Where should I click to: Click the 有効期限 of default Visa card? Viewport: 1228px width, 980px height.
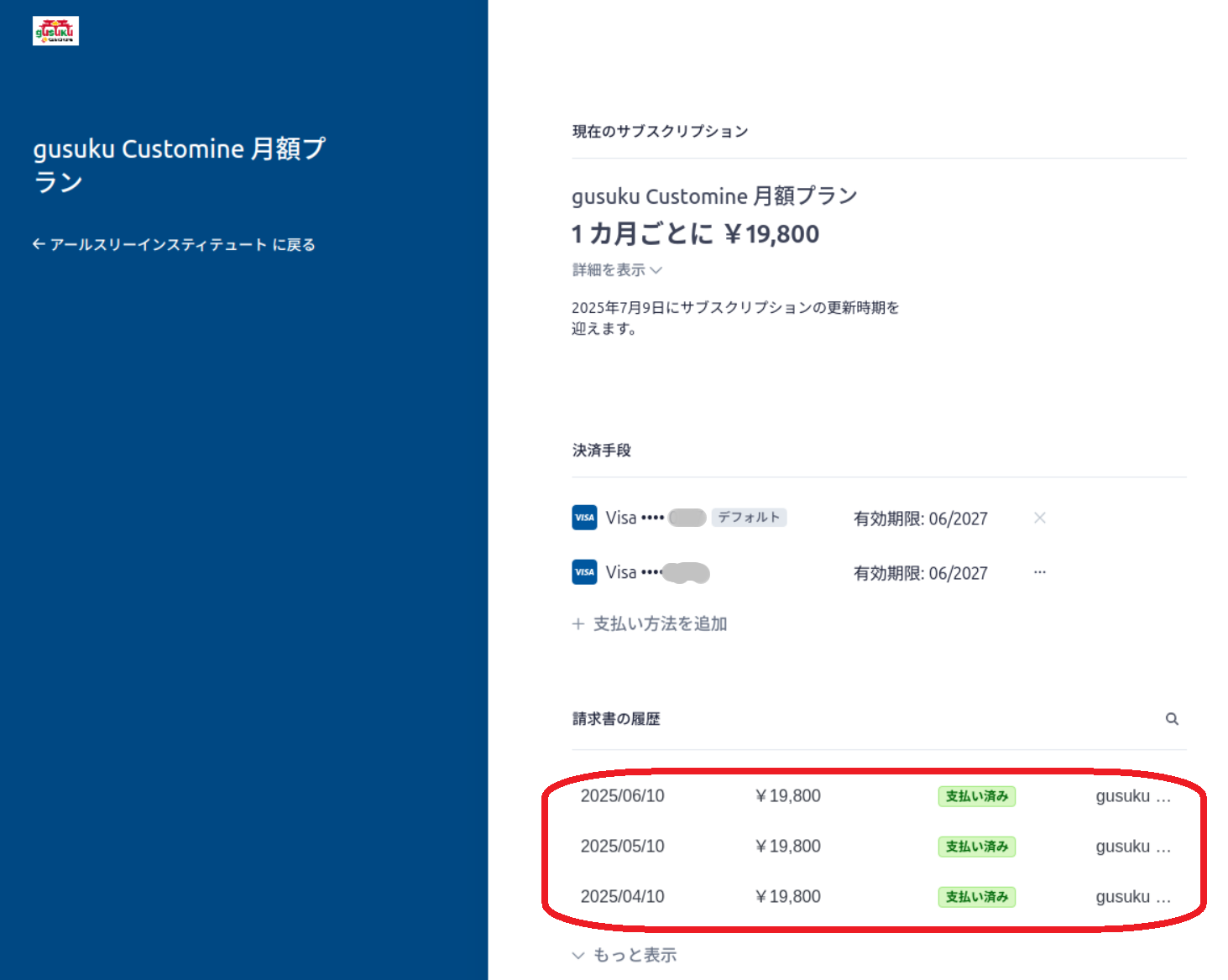[x=921, y=519]
